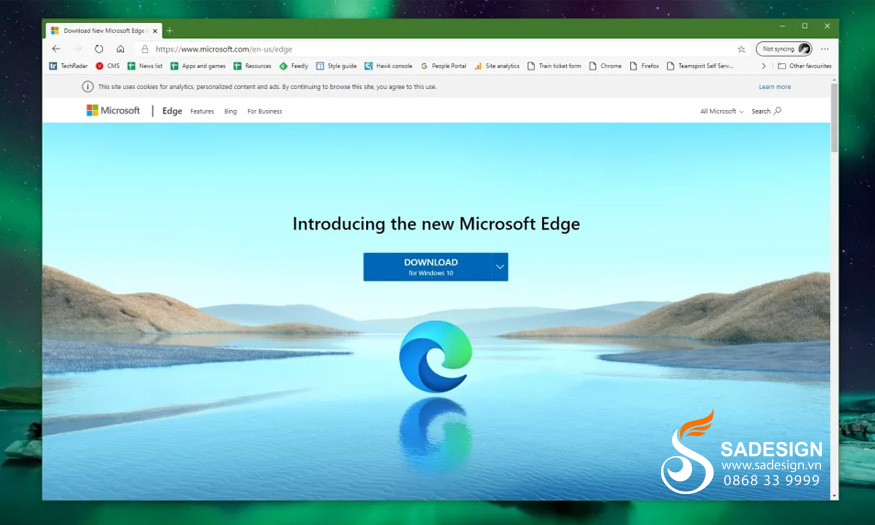Close the Download New Microsoft Edge tab
Image resolution: width=875 pixels, height=525 pixels.
point(155,31)
